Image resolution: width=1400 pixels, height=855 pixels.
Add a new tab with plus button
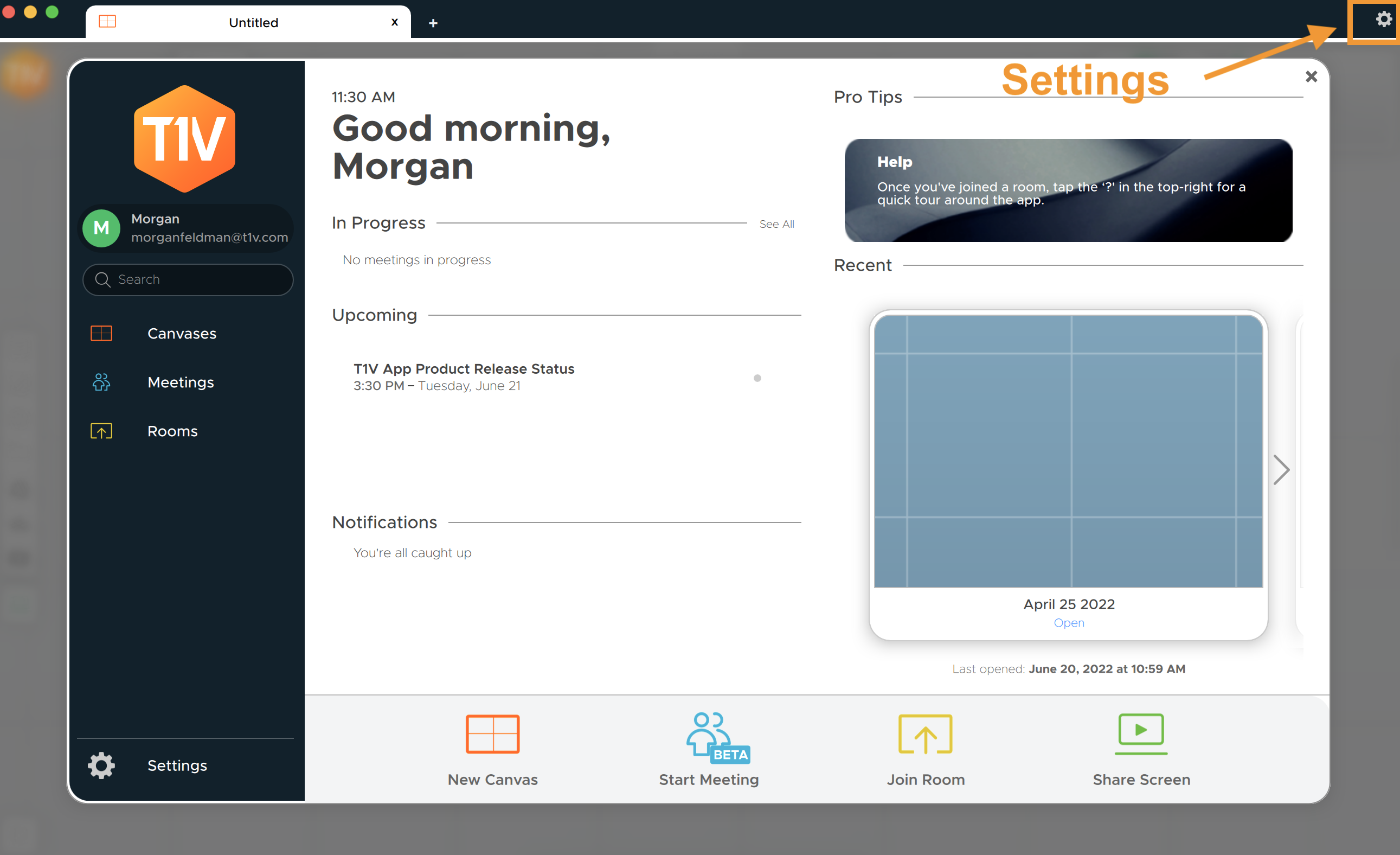tap(433, 23)
